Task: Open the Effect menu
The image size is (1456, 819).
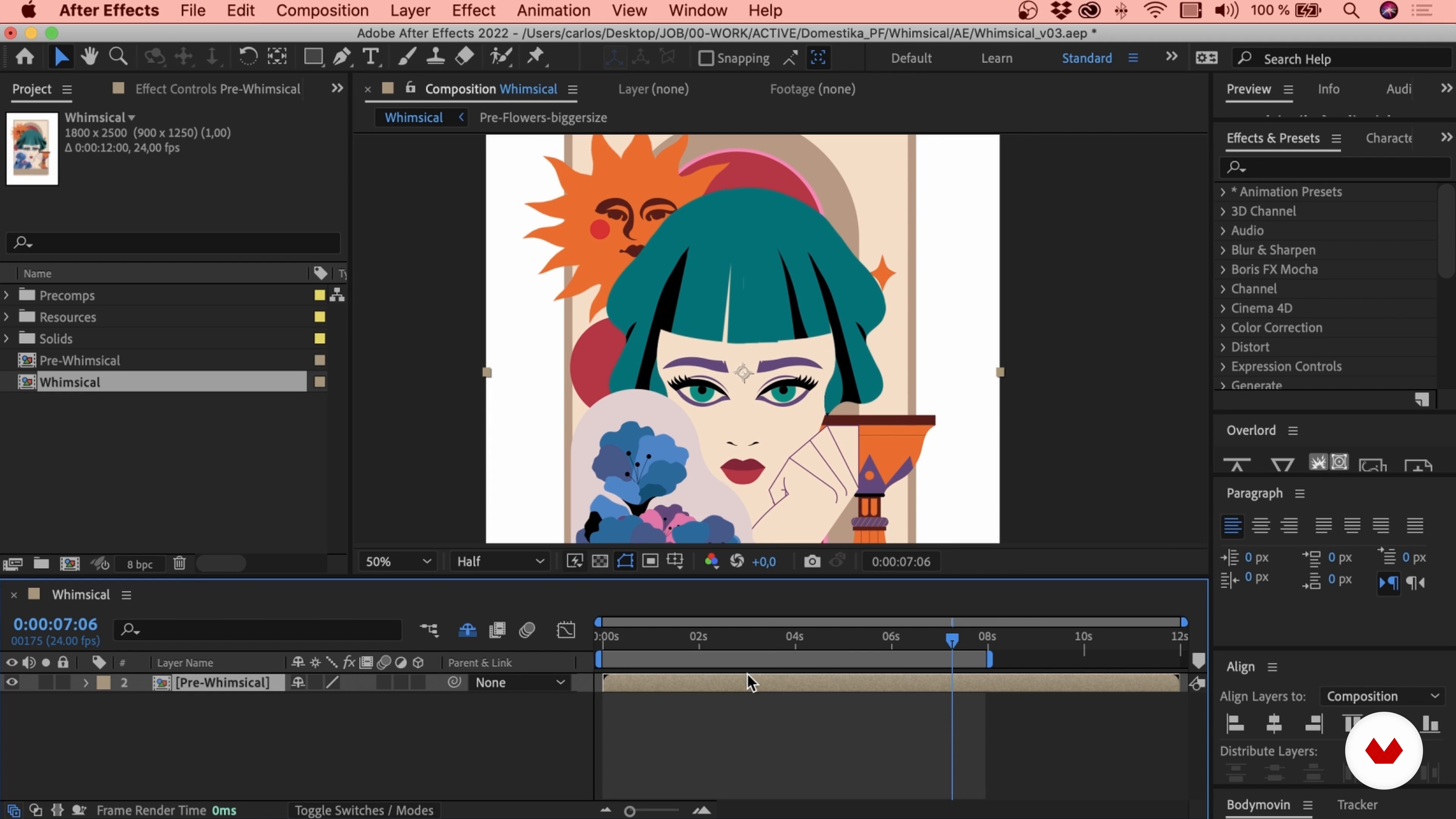Action: click(473, 10)
